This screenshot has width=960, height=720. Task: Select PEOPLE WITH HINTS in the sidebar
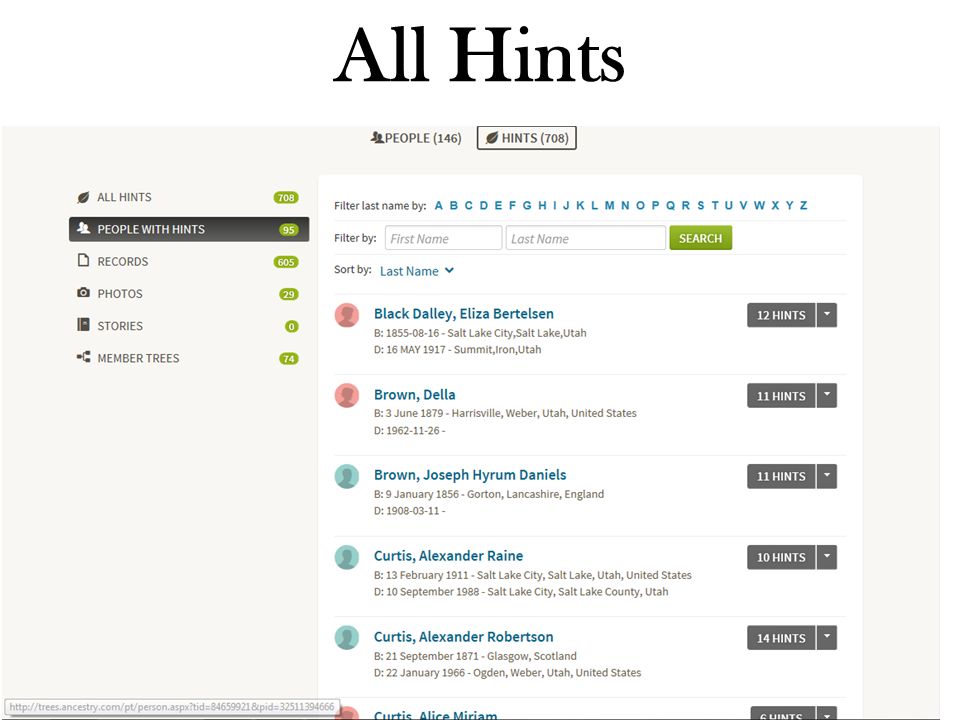pyautogui.click(x=189, y=229)
